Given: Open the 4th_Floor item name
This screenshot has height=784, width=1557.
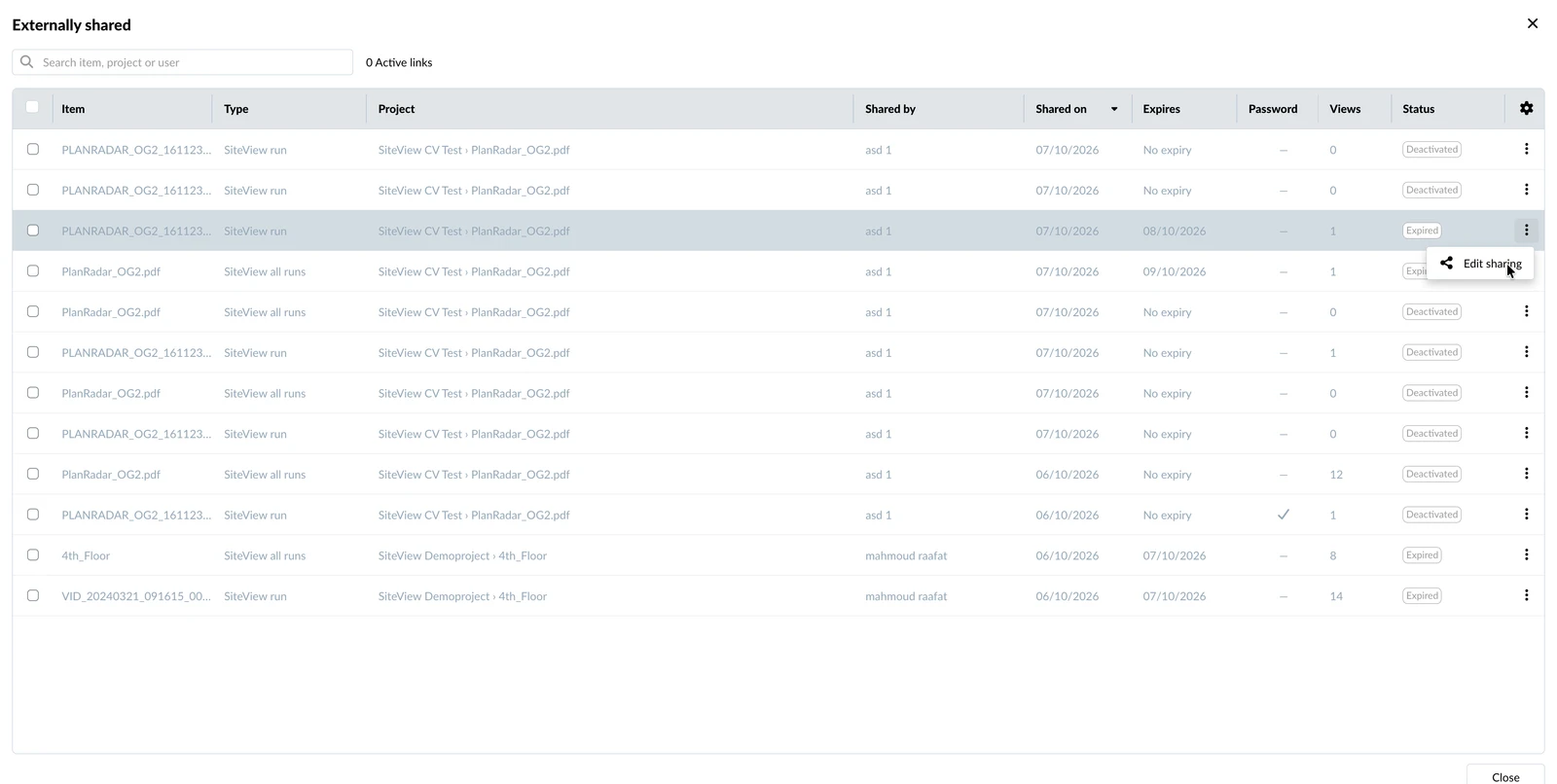Looking at the screenshot, I should pos(86,555).
